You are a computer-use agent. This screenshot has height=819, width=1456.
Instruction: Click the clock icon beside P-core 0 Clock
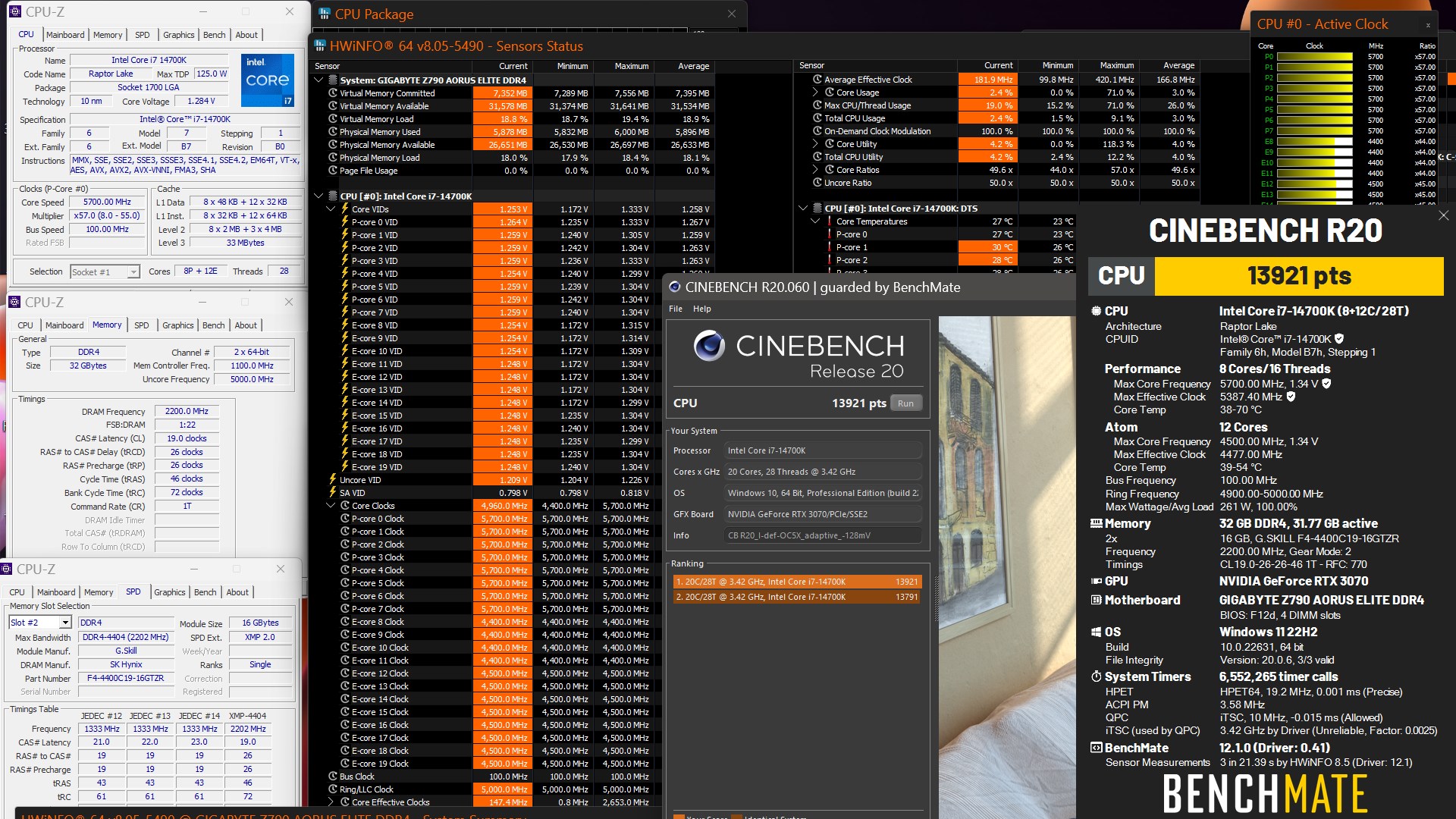(x=344, y=519)
